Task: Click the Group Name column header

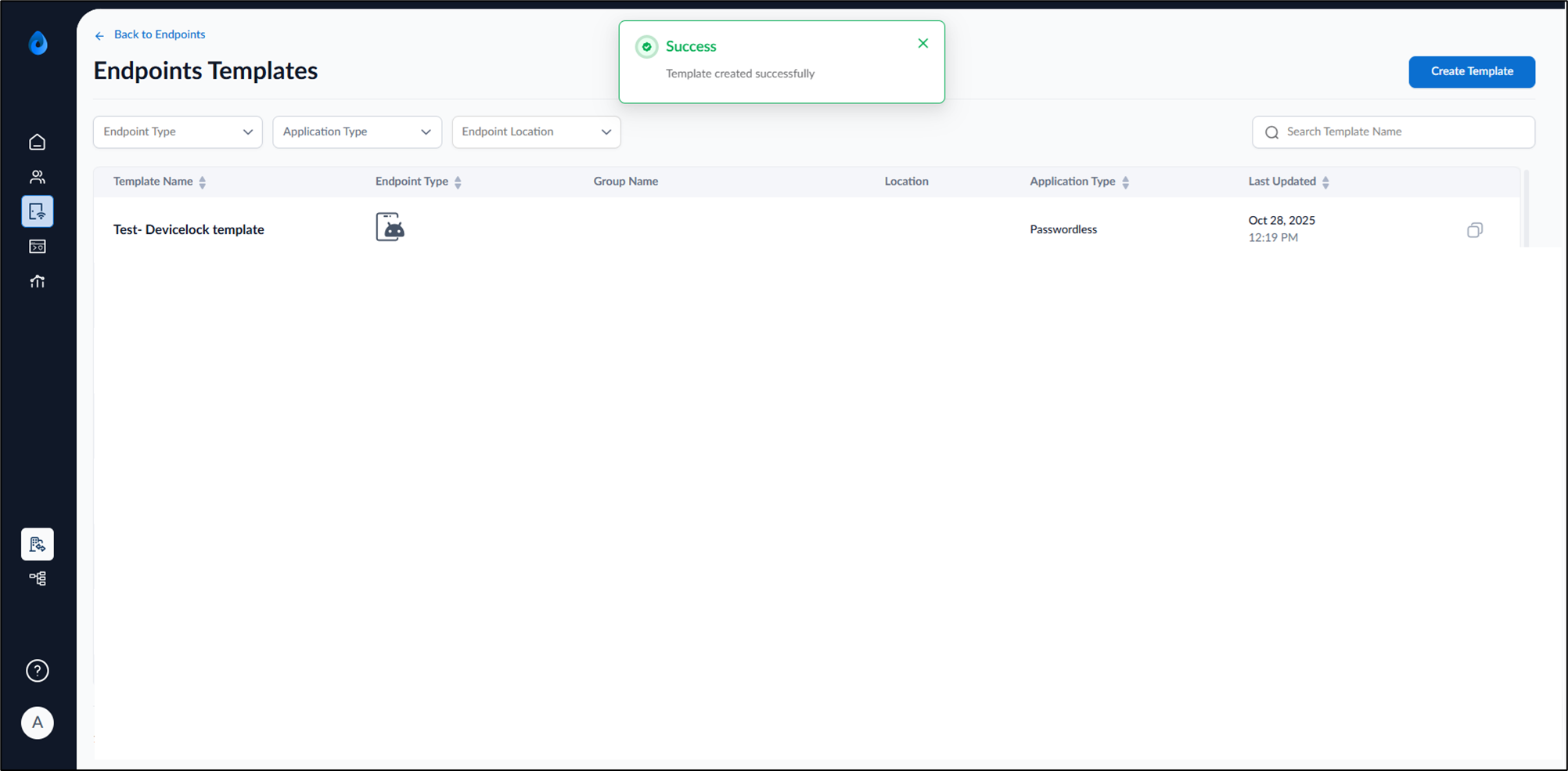Action: point(625,182)
